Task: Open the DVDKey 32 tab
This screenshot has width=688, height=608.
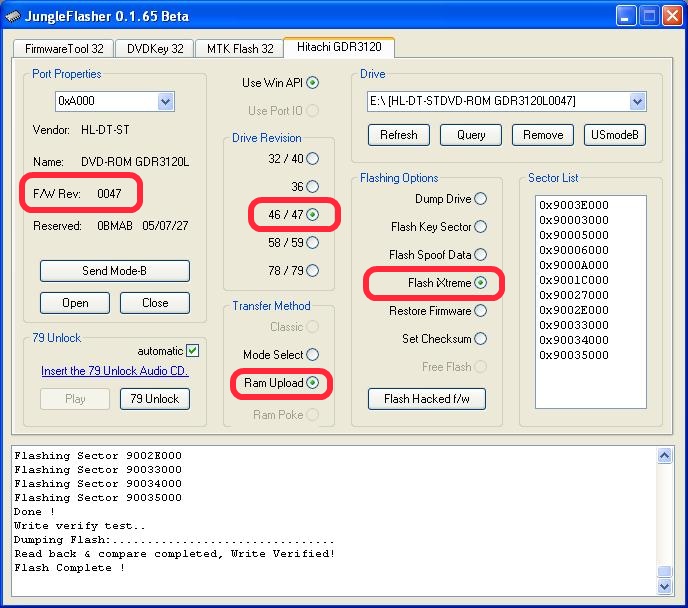Action: pos(155,48)
